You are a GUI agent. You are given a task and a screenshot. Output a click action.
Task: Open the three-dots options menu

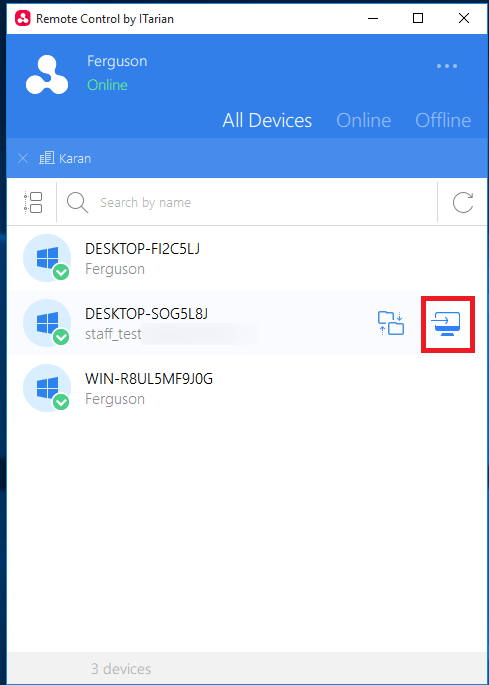[447, 66]
